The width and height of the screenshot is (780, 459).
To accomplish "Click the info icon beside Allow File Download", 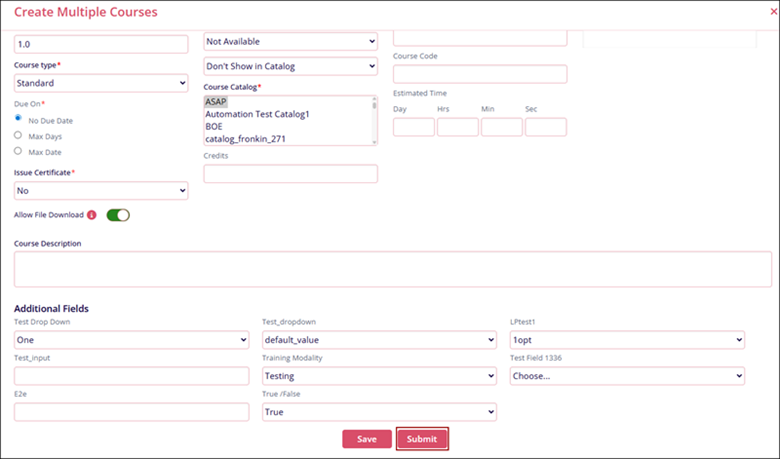I will pos(92,214).
